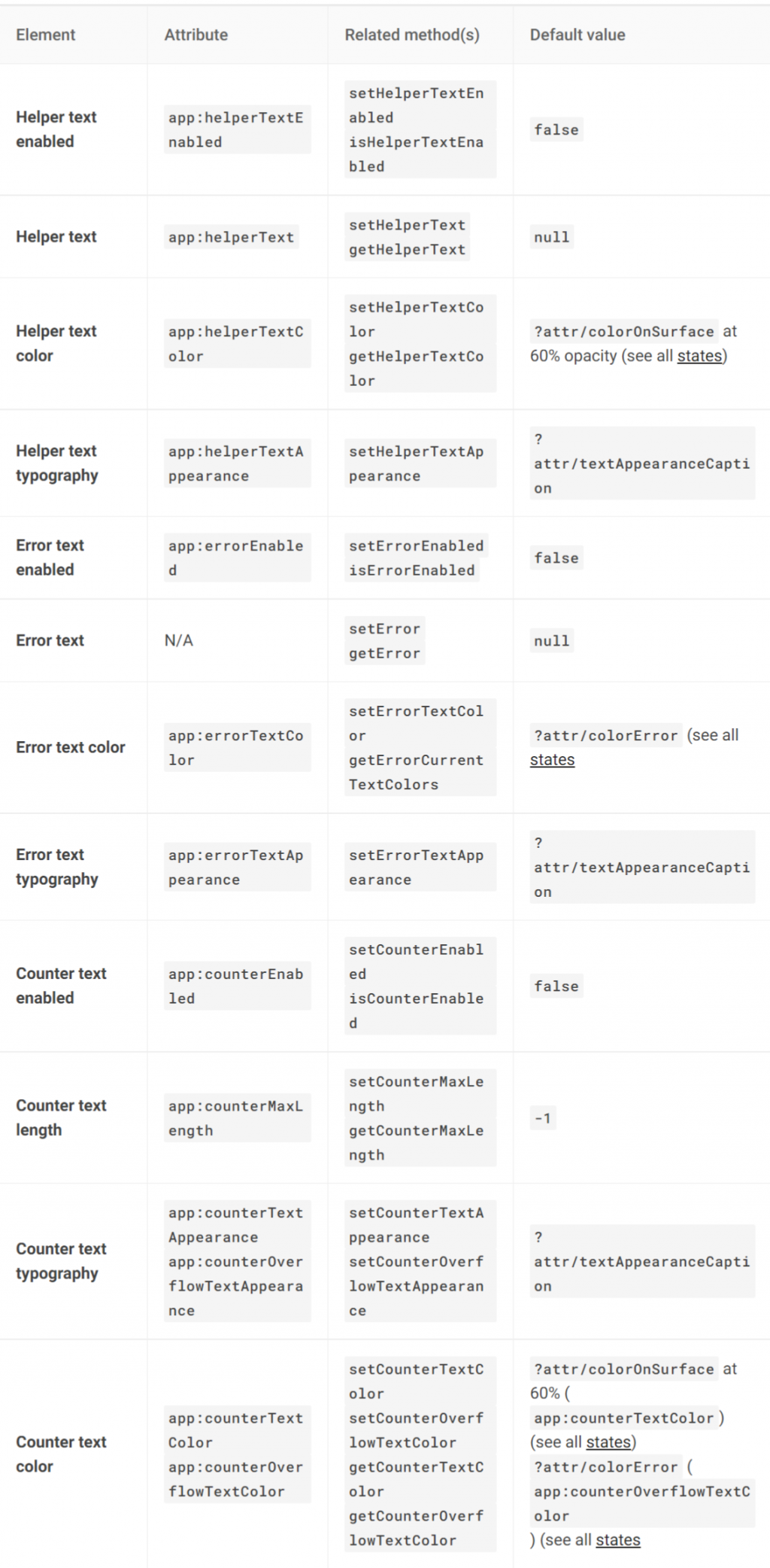Click the false value in Counter text enabled row
The height and width of the screenshot is (1568, 770).
click(556, 986)
